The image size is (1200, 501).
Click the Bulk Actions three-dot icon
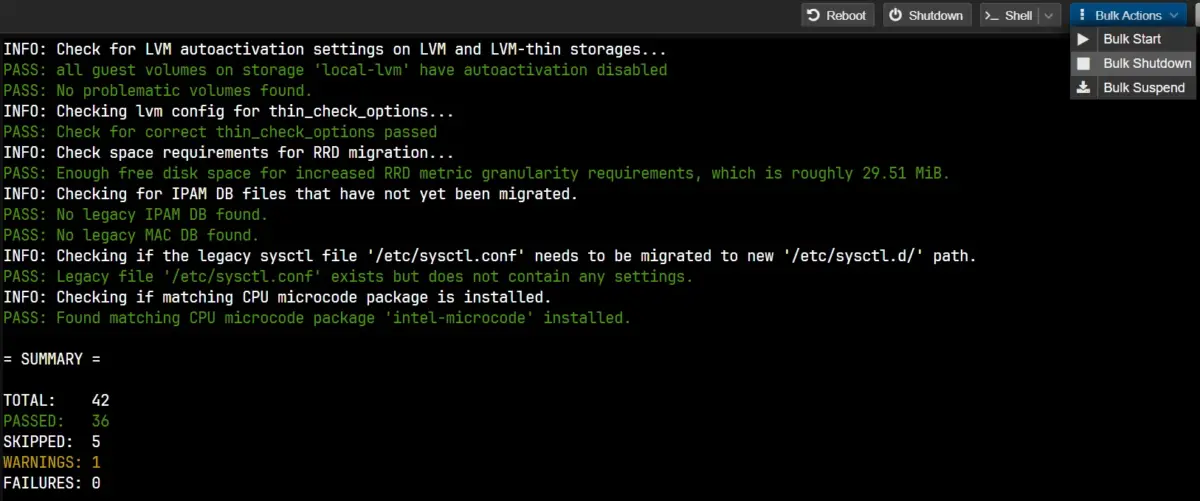pyautogui.click(x=1082, y=15)
